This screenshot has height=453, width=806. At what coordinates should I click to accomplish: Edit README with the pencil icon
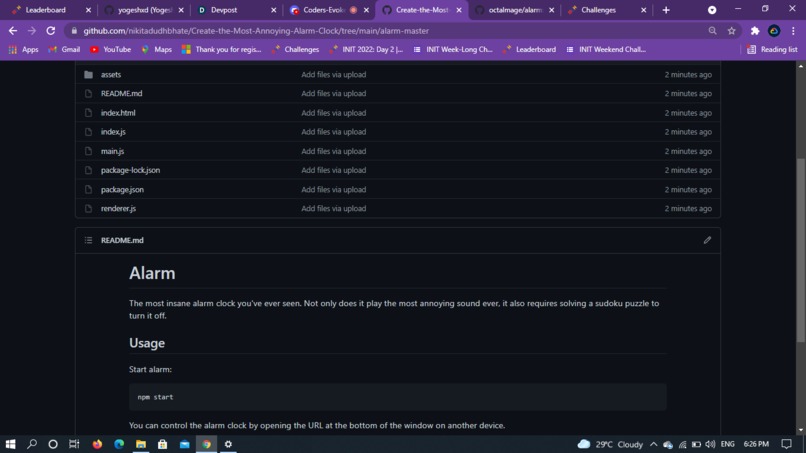707,240
